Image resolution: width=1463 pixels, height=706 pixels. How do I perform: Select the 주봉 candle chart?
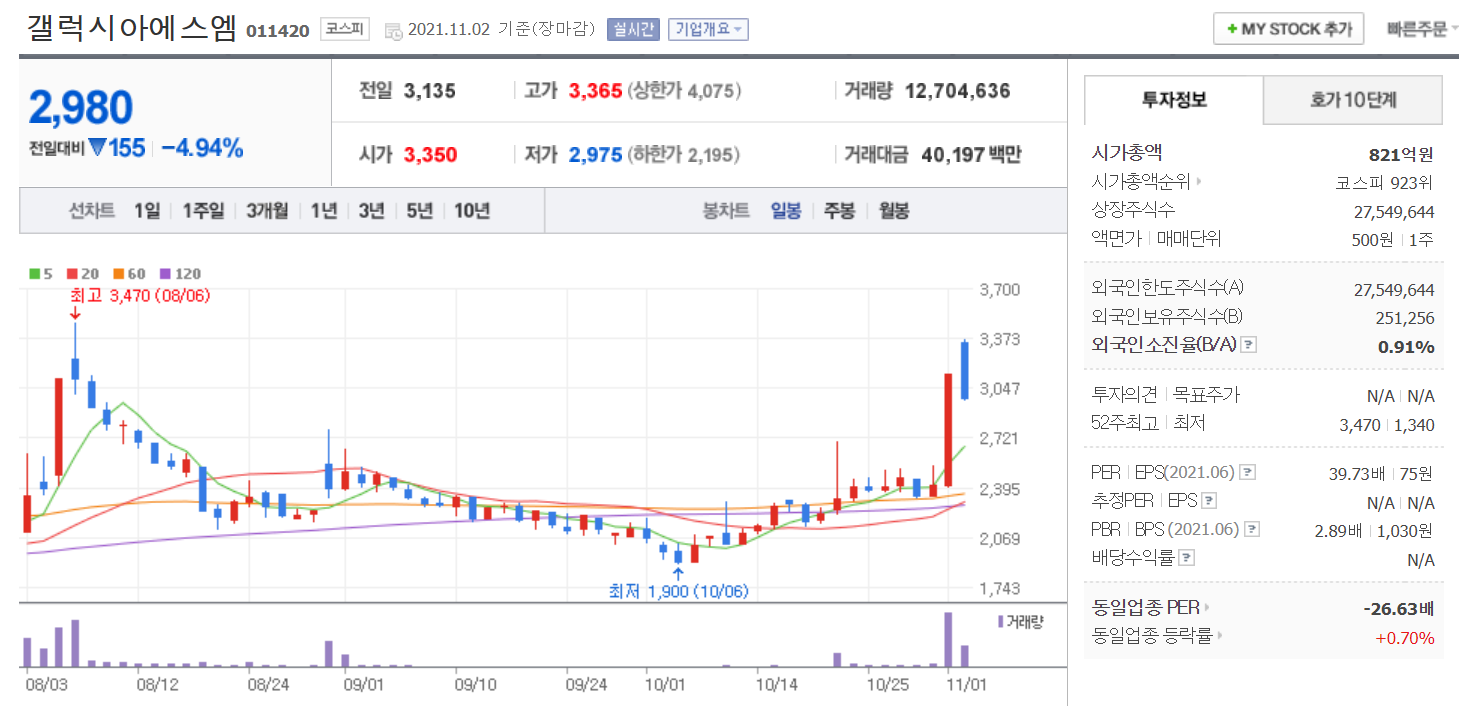tap(839, 211)
